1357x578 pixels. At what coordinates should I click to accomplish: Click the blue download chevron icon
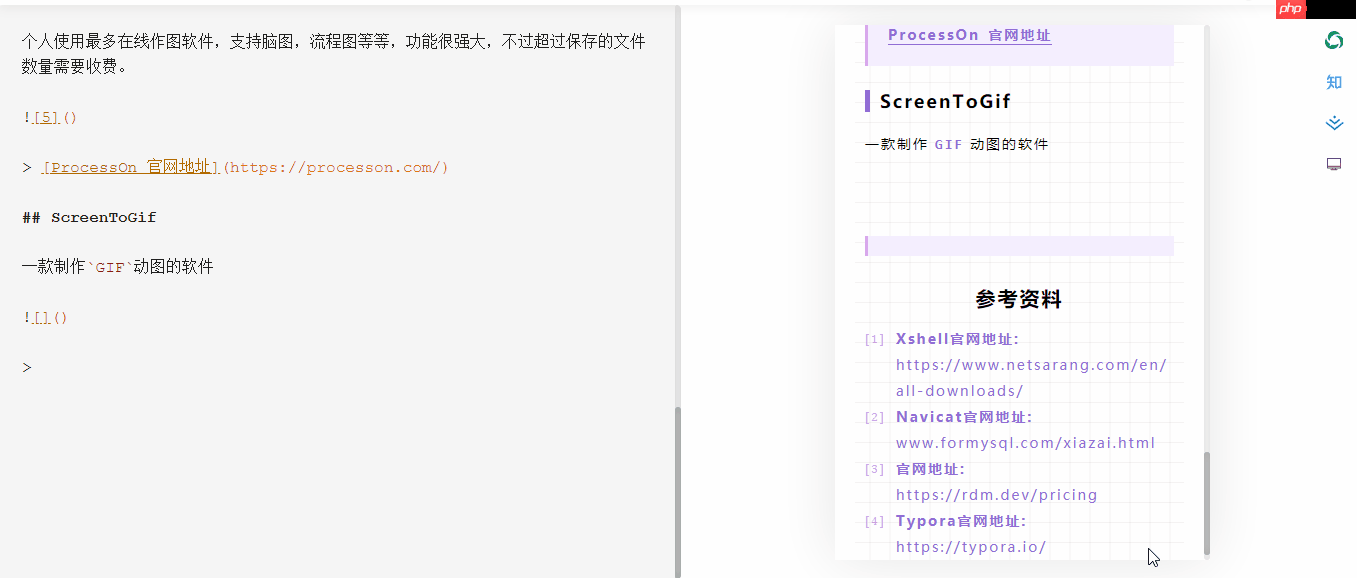coord(1334,122)
